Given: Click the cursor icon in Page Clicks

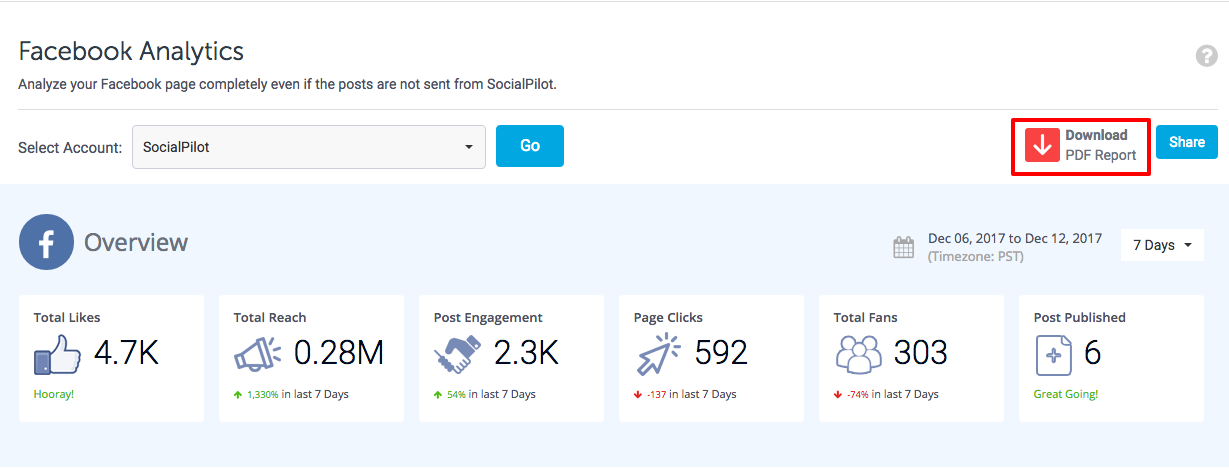Looking at the screenshot, I should point(658,354).
